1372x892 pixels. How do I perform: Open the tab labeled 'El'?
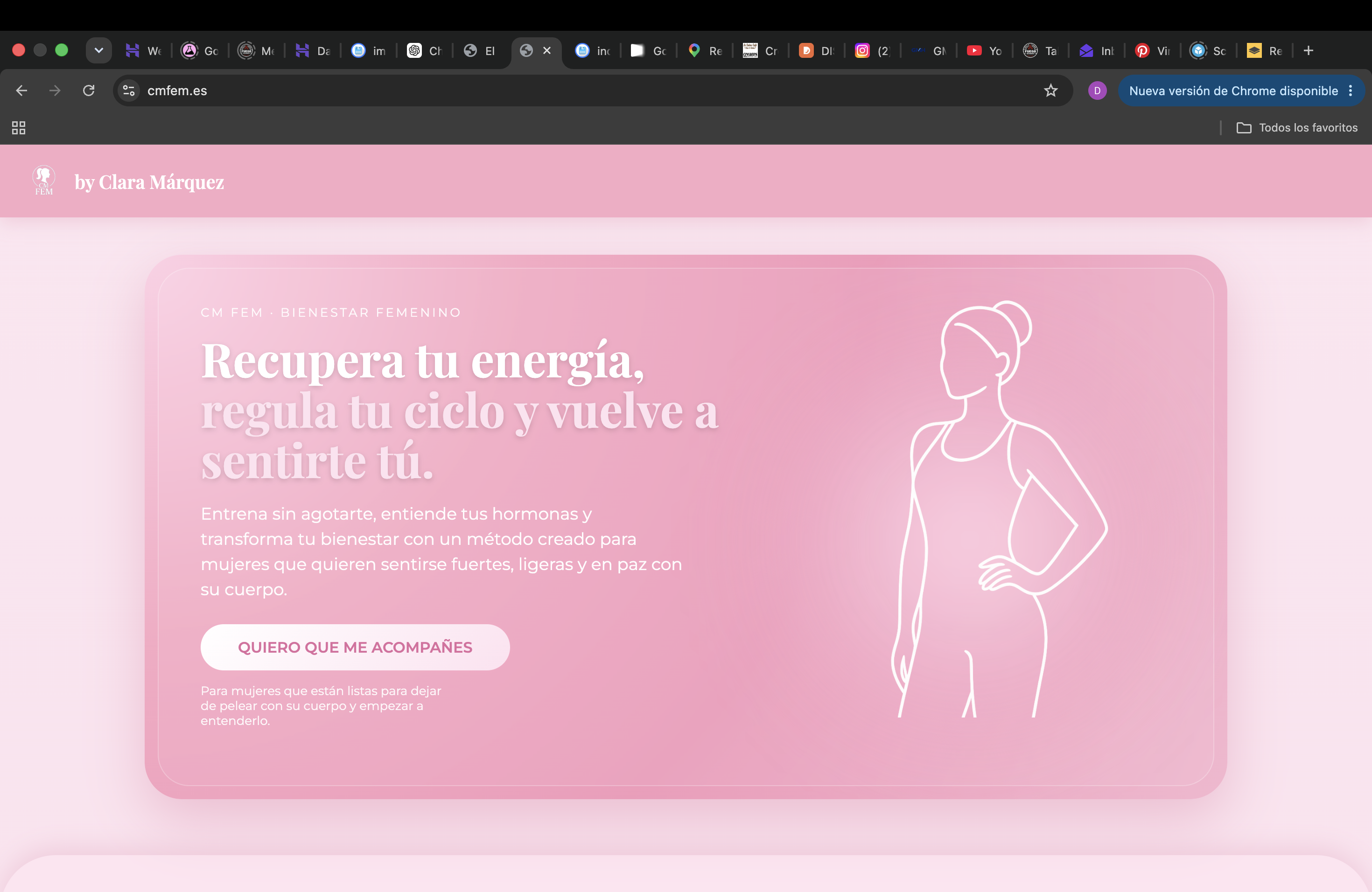(x=480, y=51)
